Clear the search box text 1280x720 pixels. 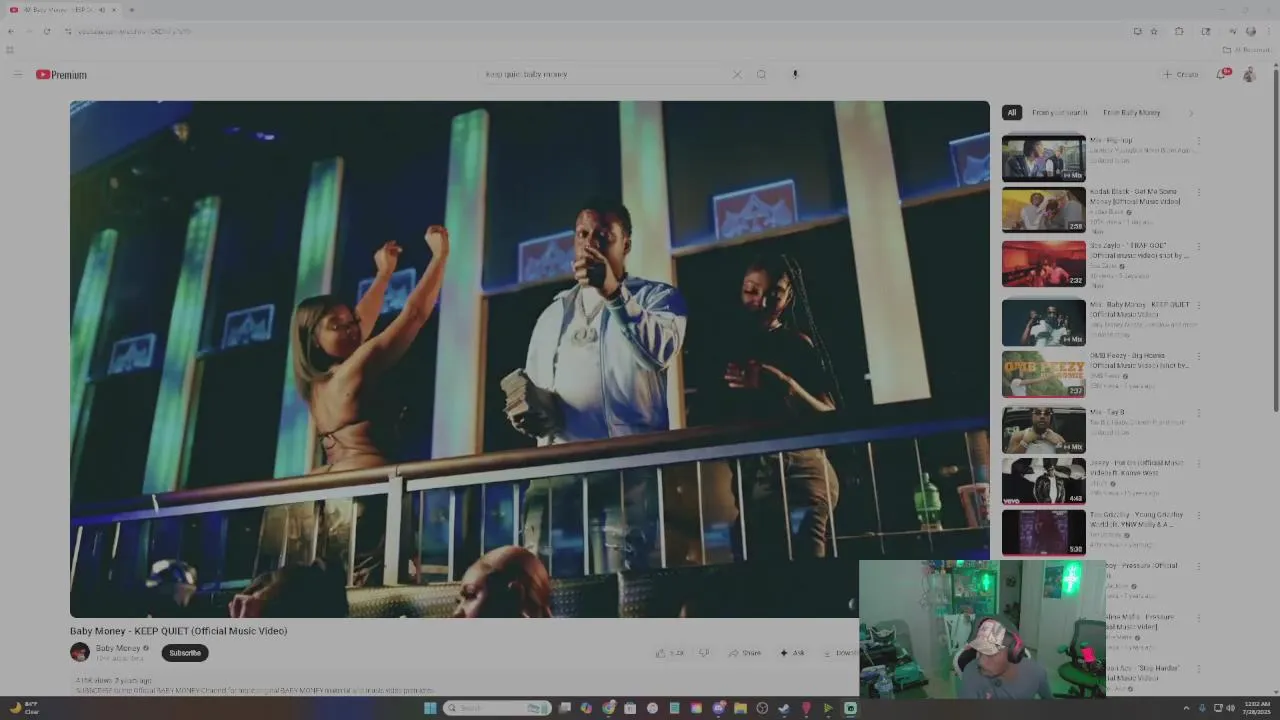point(737,74)
